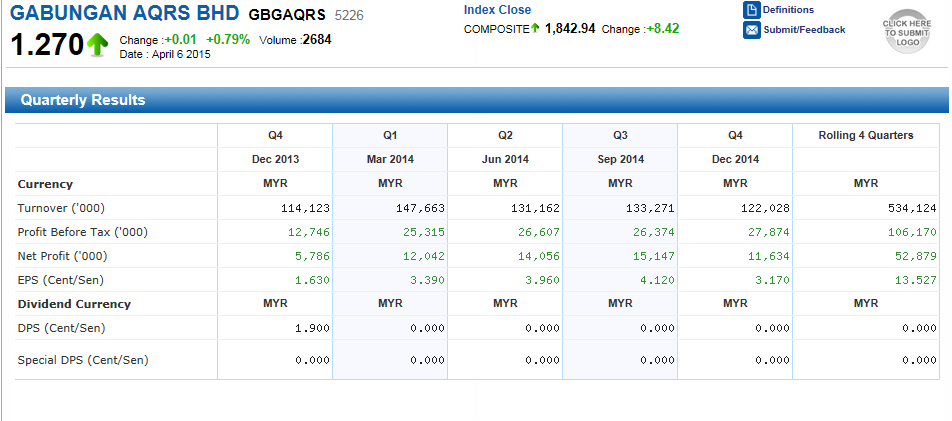
Task: Click the percentage change +0.79%
Action: point(228,40)
